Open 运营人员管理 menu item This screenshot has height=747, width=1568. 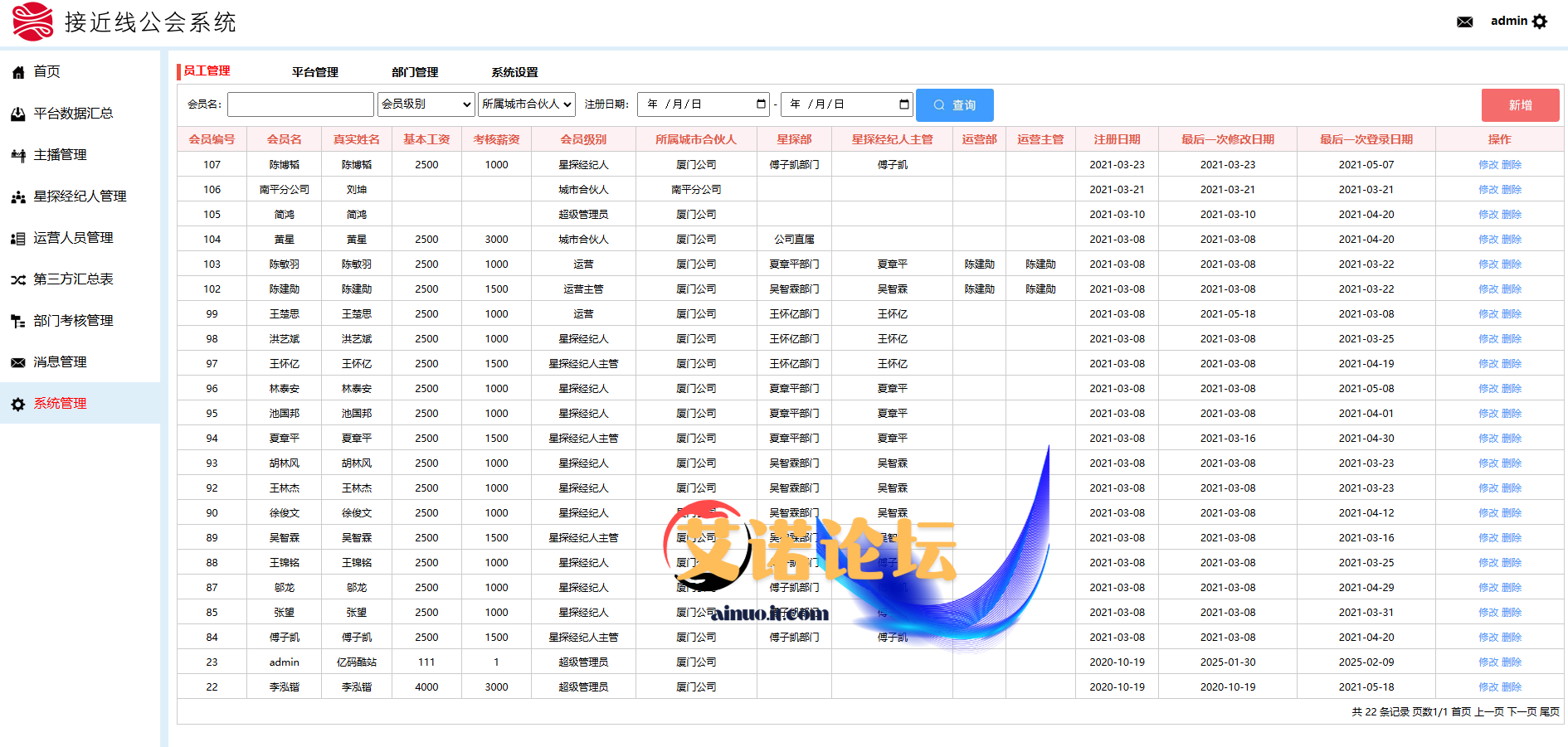point(73,237)
